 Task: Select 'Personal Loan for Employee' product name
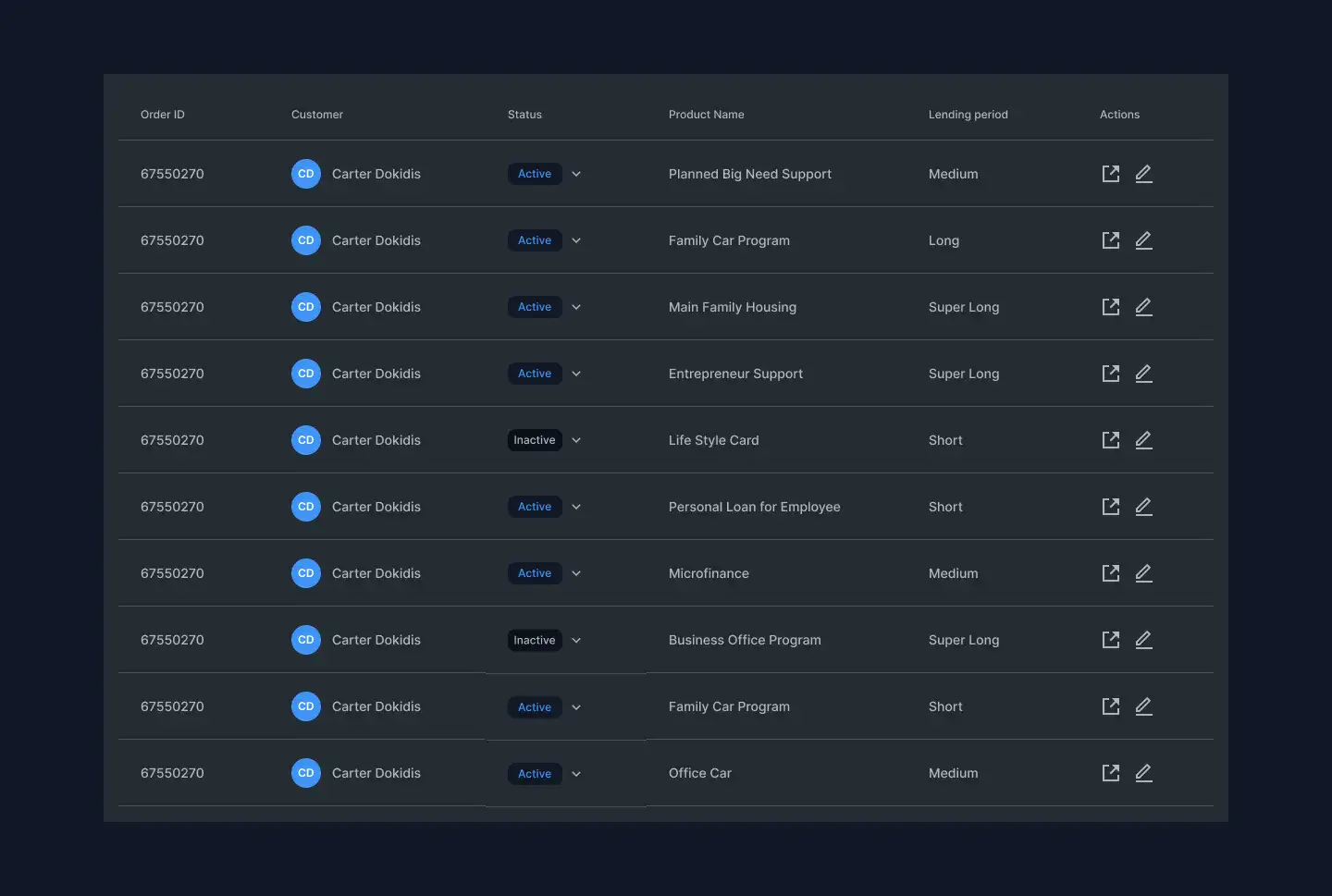coord(755,507)
